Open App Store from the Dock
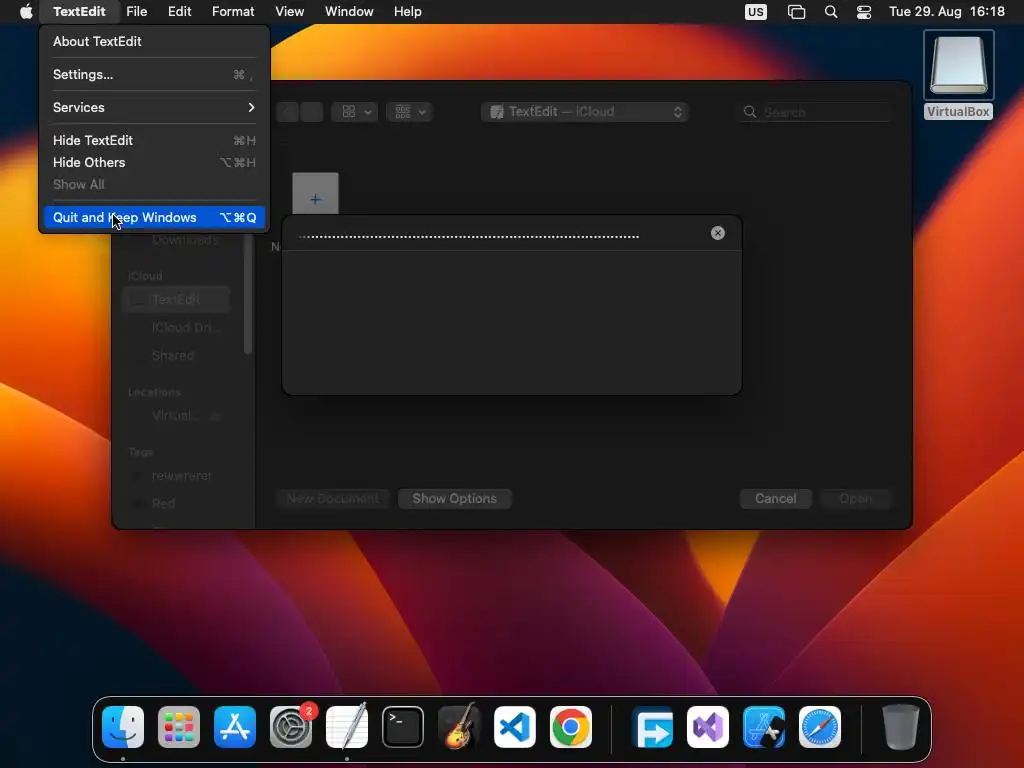The width and height of the screenshot is (1024, 768). [234, 727]
